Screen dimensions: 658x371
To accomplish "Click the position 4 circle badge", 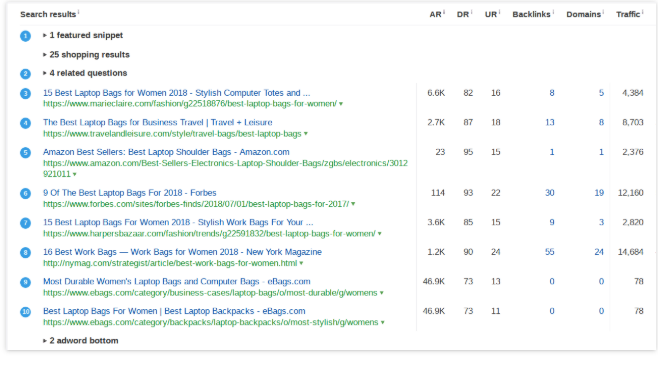I will pos(25,123).
